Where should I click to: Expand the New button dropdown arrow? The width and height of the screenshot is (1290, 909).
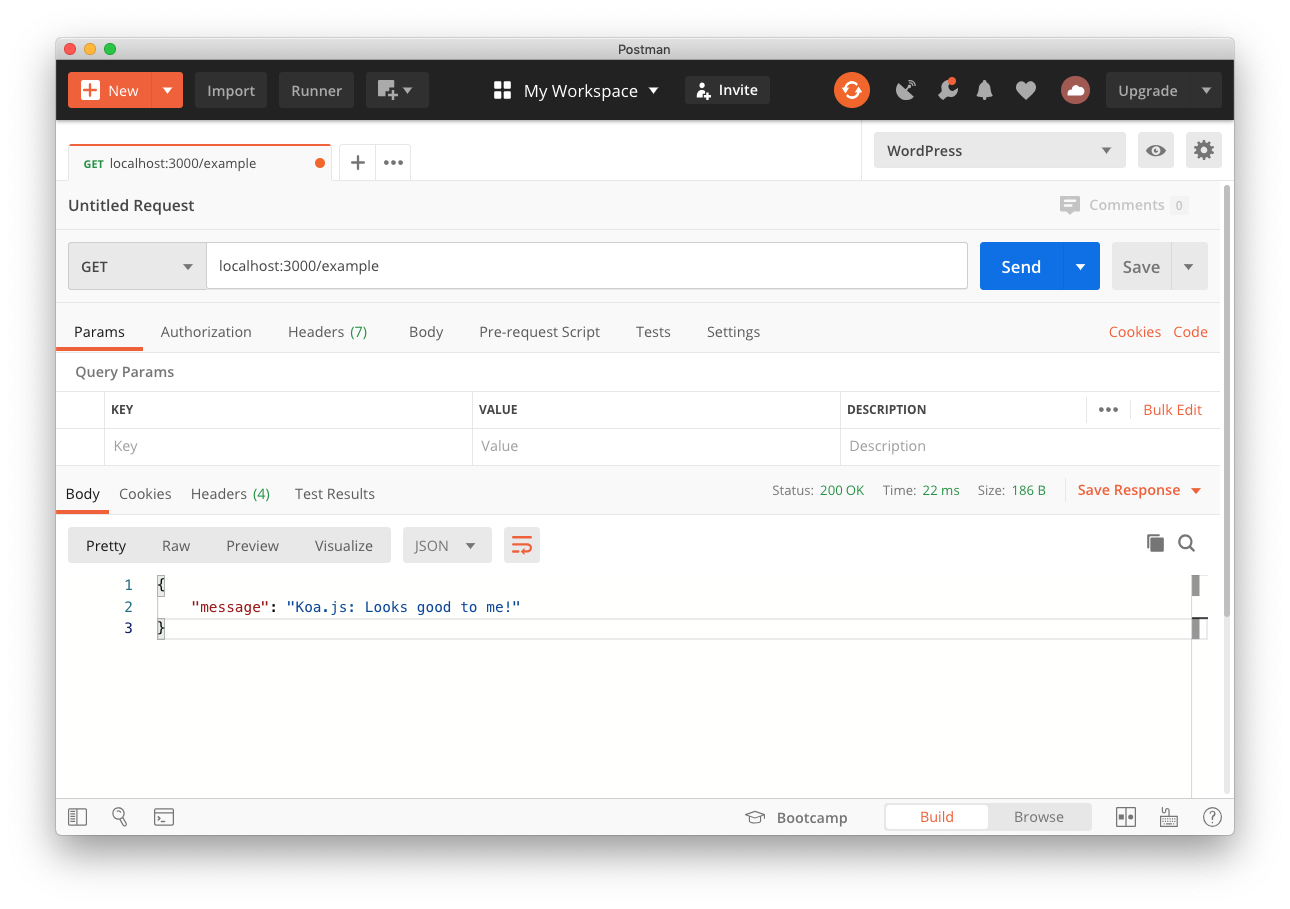coord(167,90)
